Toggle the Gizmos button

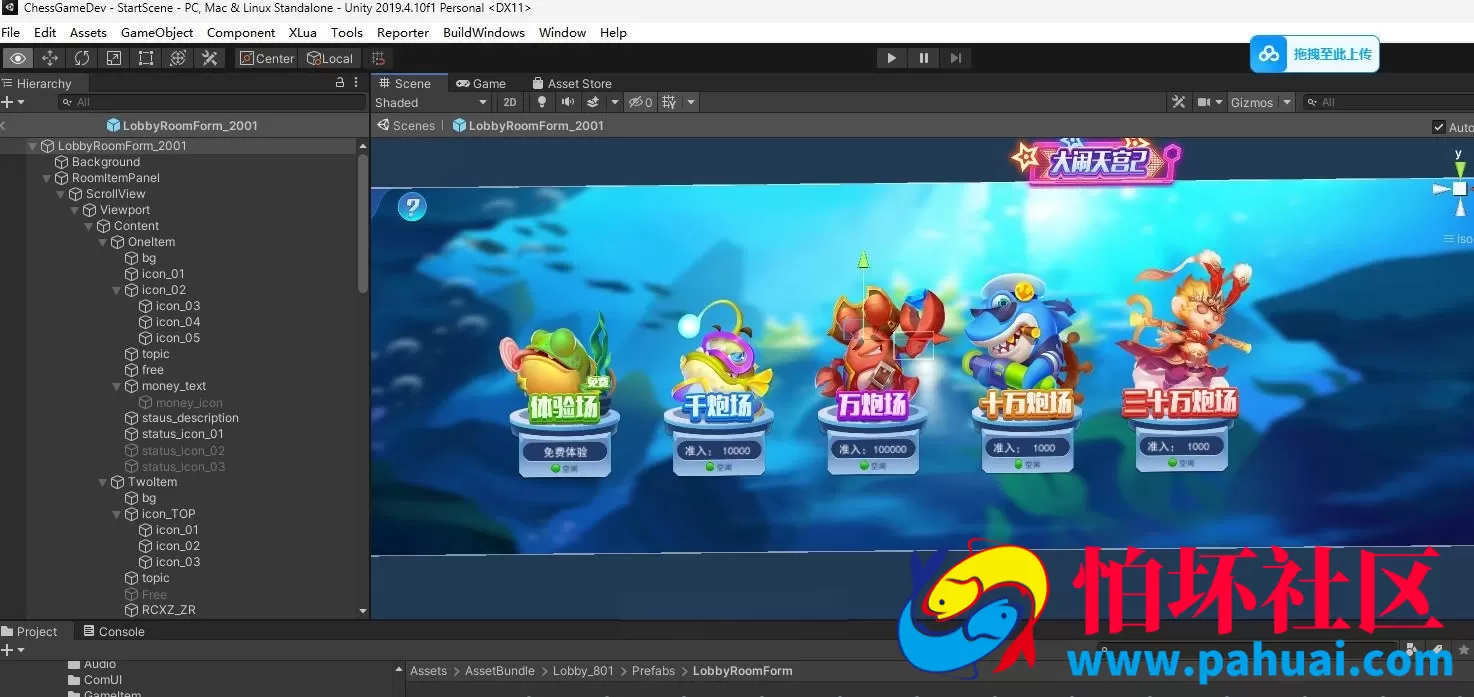click(x=1252, y=102)
